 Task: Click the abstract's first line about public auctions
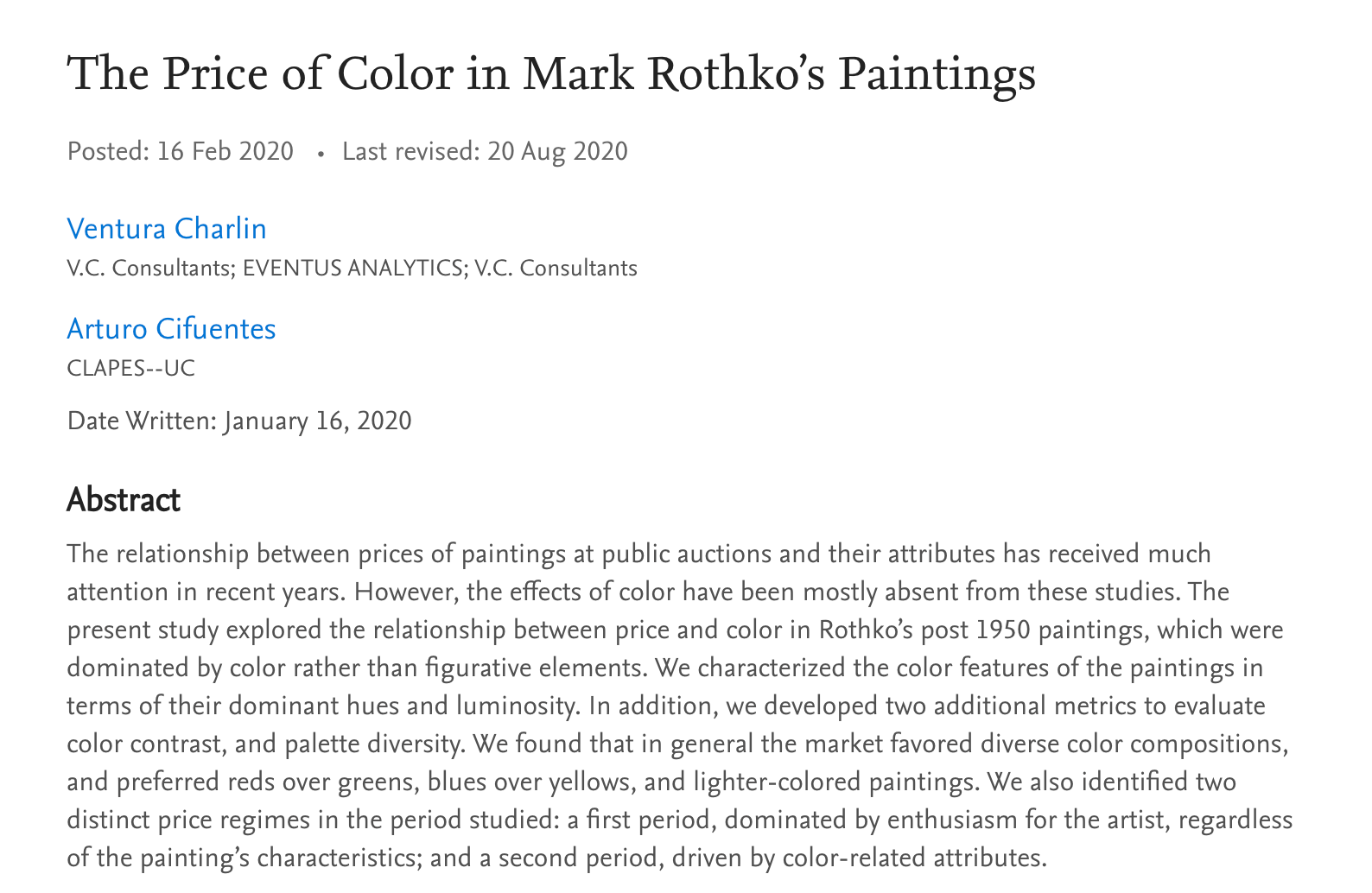point(638,554)
